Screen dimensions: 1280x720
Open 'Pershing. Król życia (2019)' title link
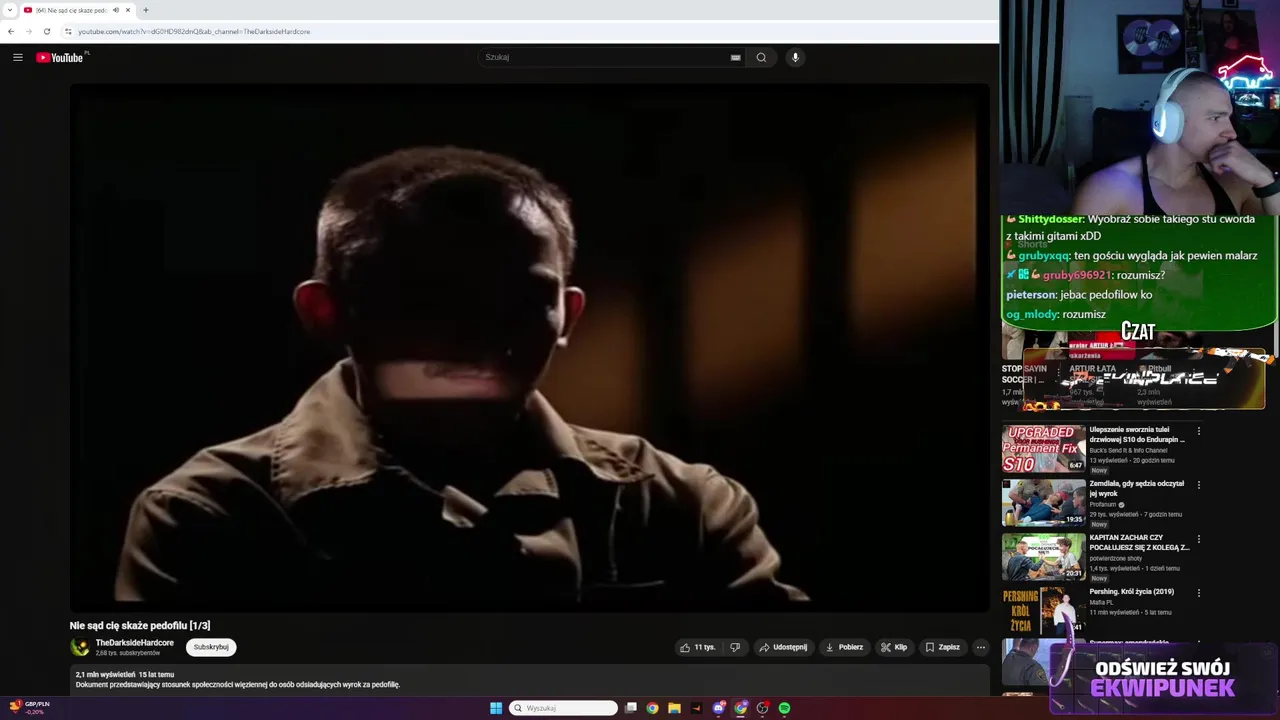click(1131, 592)
